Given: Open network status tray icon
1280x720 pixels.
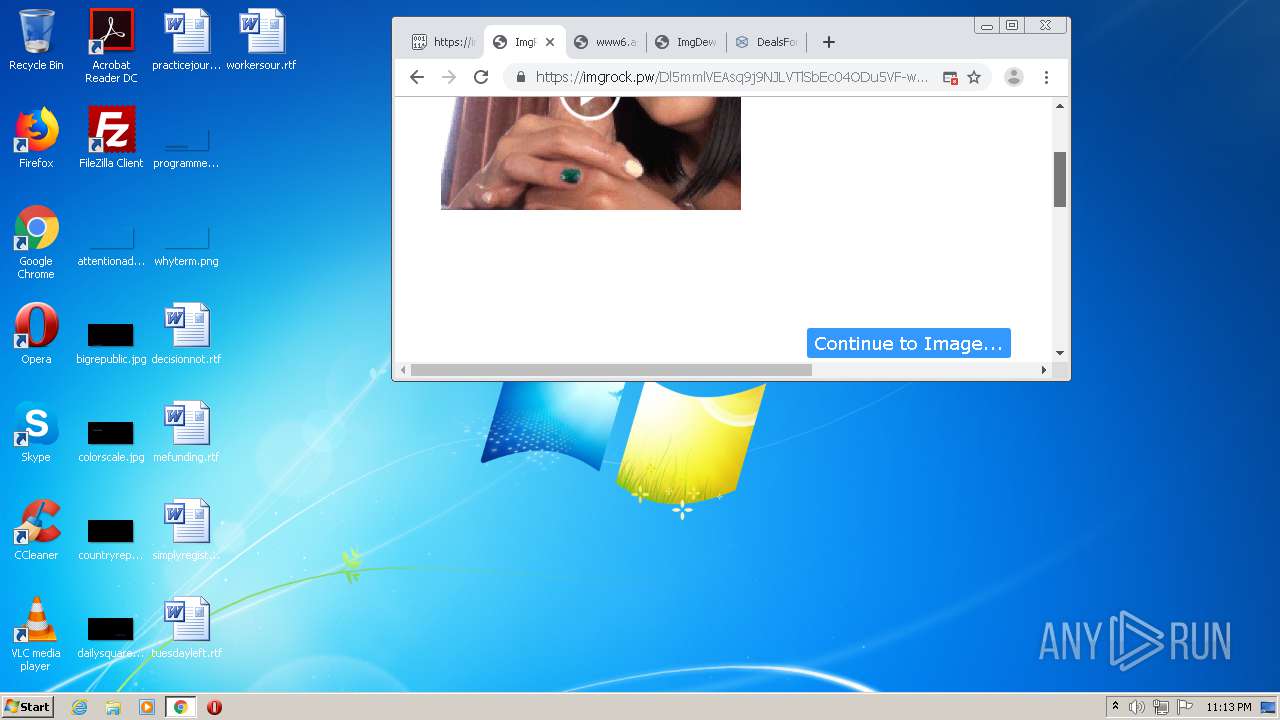Looking at the screenshot, I should tap(1161, 707).
